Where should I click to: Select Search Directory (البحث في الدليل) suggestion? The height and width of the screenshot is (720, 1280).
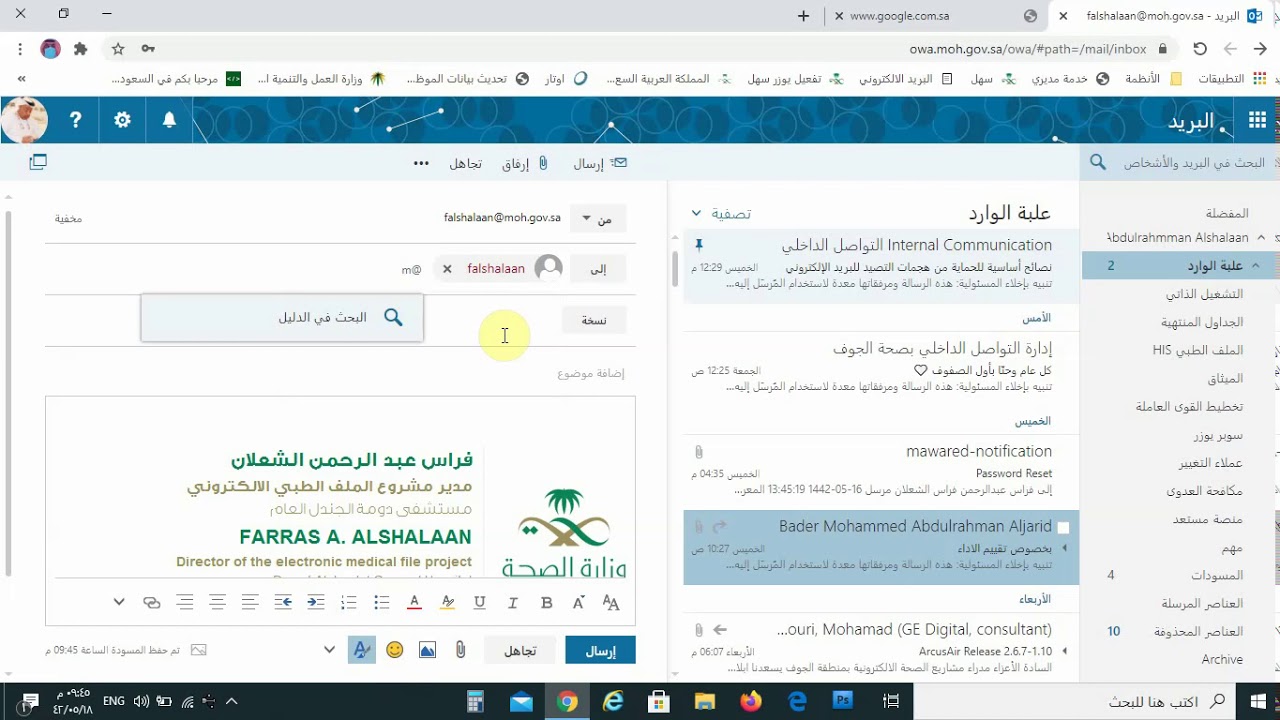pyautogui.click(x=282, y=317)
